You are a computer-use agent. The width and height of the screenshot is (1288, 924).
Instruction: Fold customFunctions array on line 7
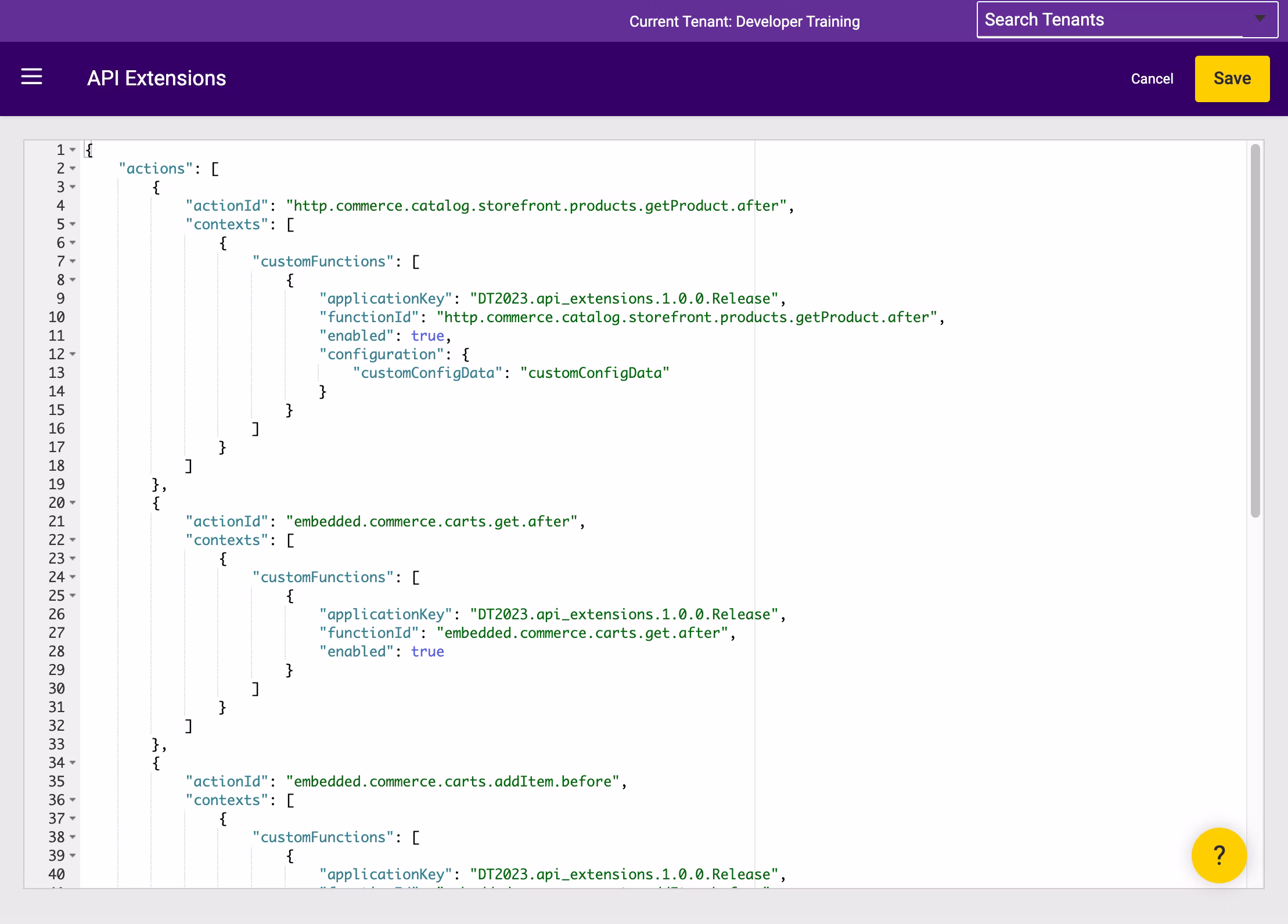click(73, 262)
